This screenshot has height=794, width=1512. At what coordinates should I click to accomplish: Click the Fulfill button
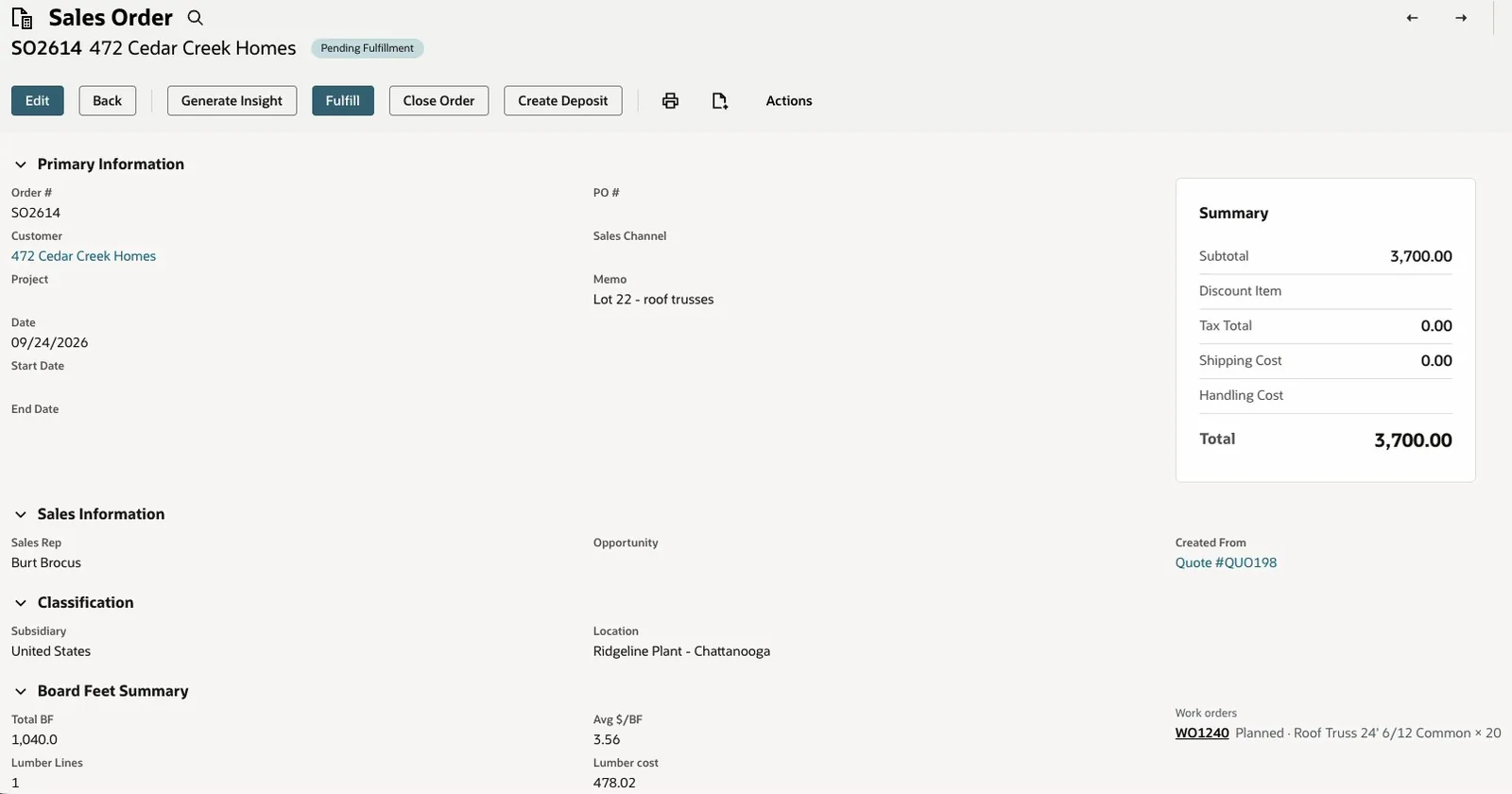click(x=343, y=101)
